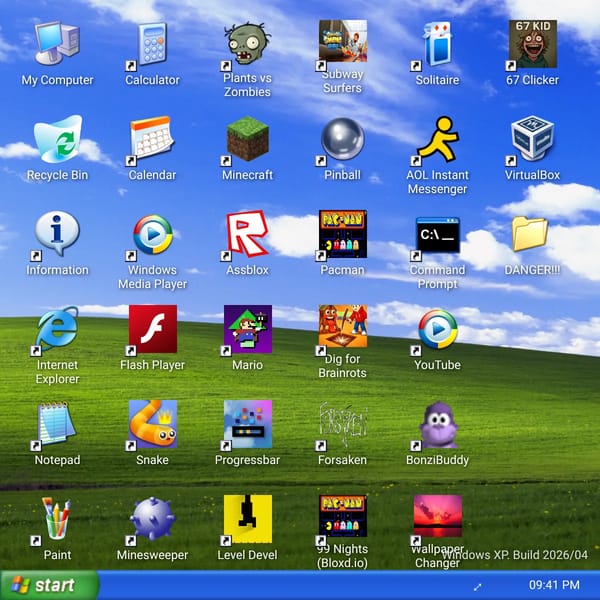Viewport: 600px width, 600px height.
Task: Open the Notepad shortcut
Action: (56, 424)
